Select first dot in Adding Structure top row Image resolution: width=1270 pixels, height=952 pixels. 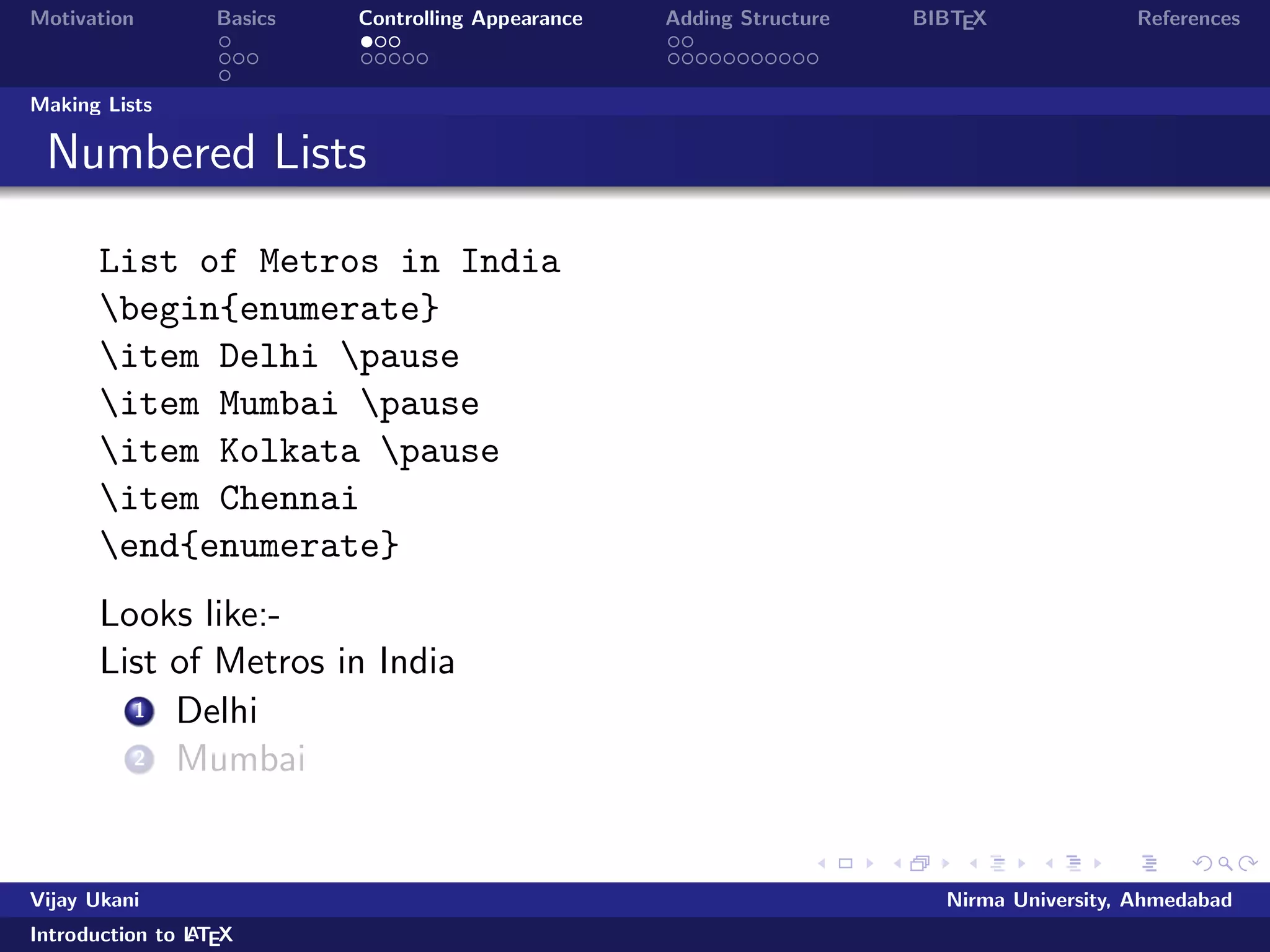click(x=673, y=42)
